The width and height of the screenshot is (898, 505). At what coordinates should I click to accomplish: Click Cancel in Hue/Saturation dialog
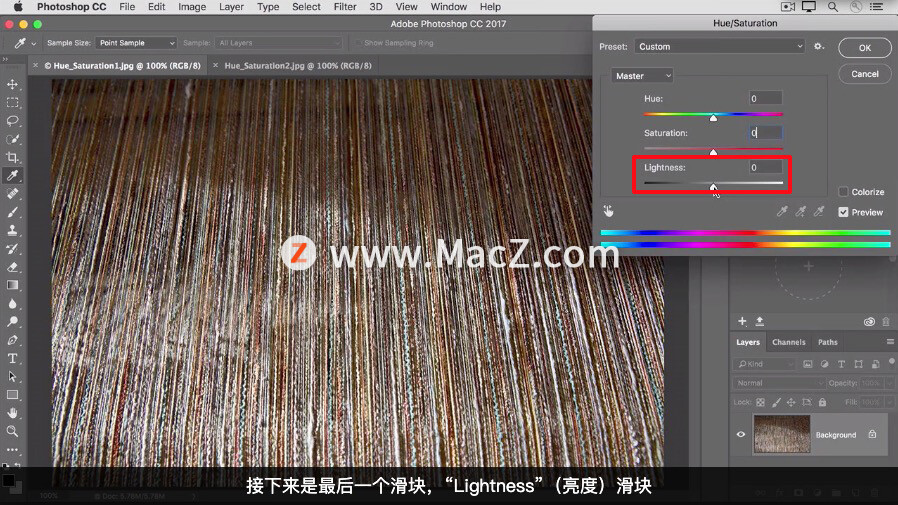click(865, 74)
